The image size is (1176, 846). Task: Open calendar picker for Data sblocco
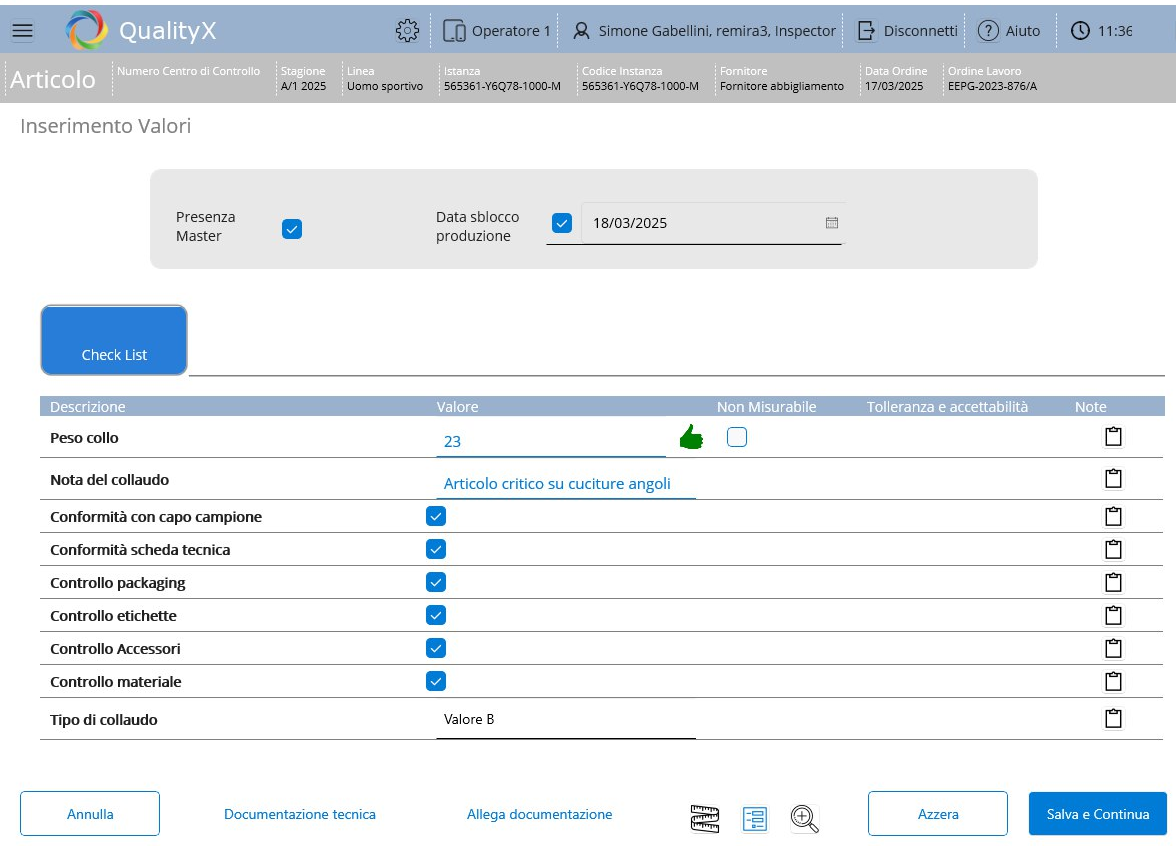click(x=831, y=223)
